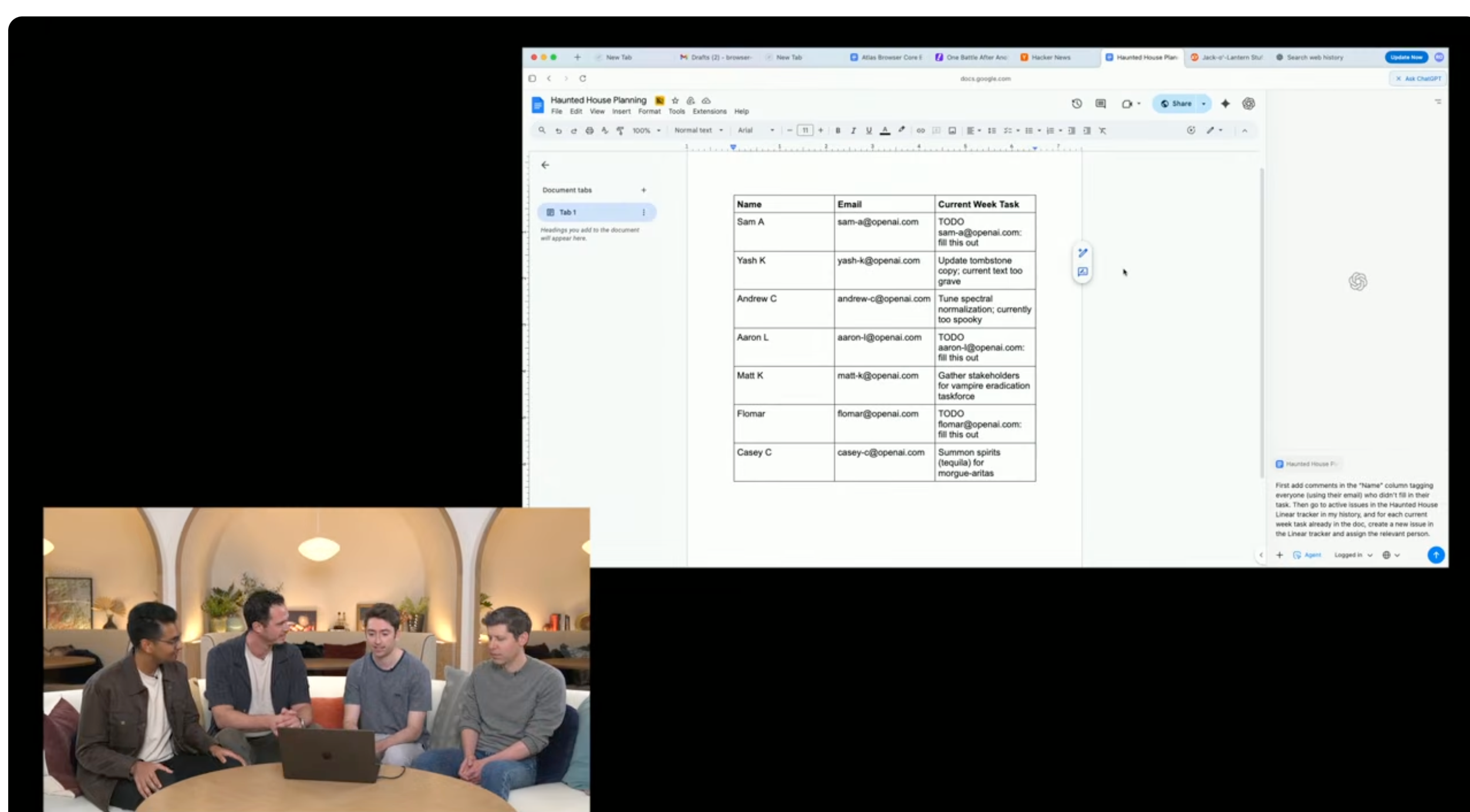1470x812 pixels.
Task: Click the Update Now button
Action: (1406, 57)
